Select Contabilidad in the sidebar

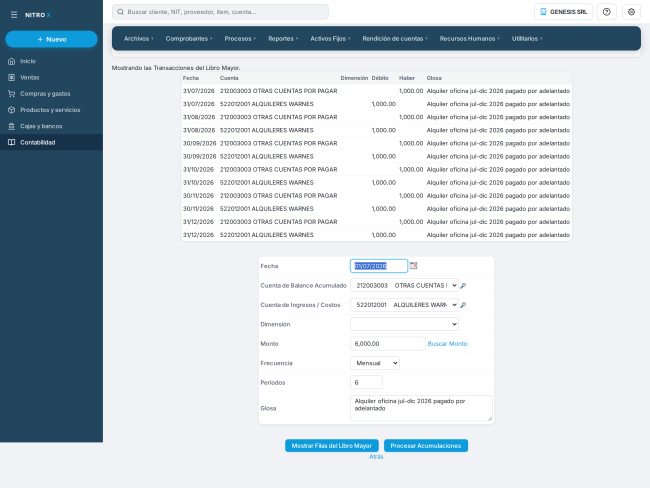pos(51,142)
